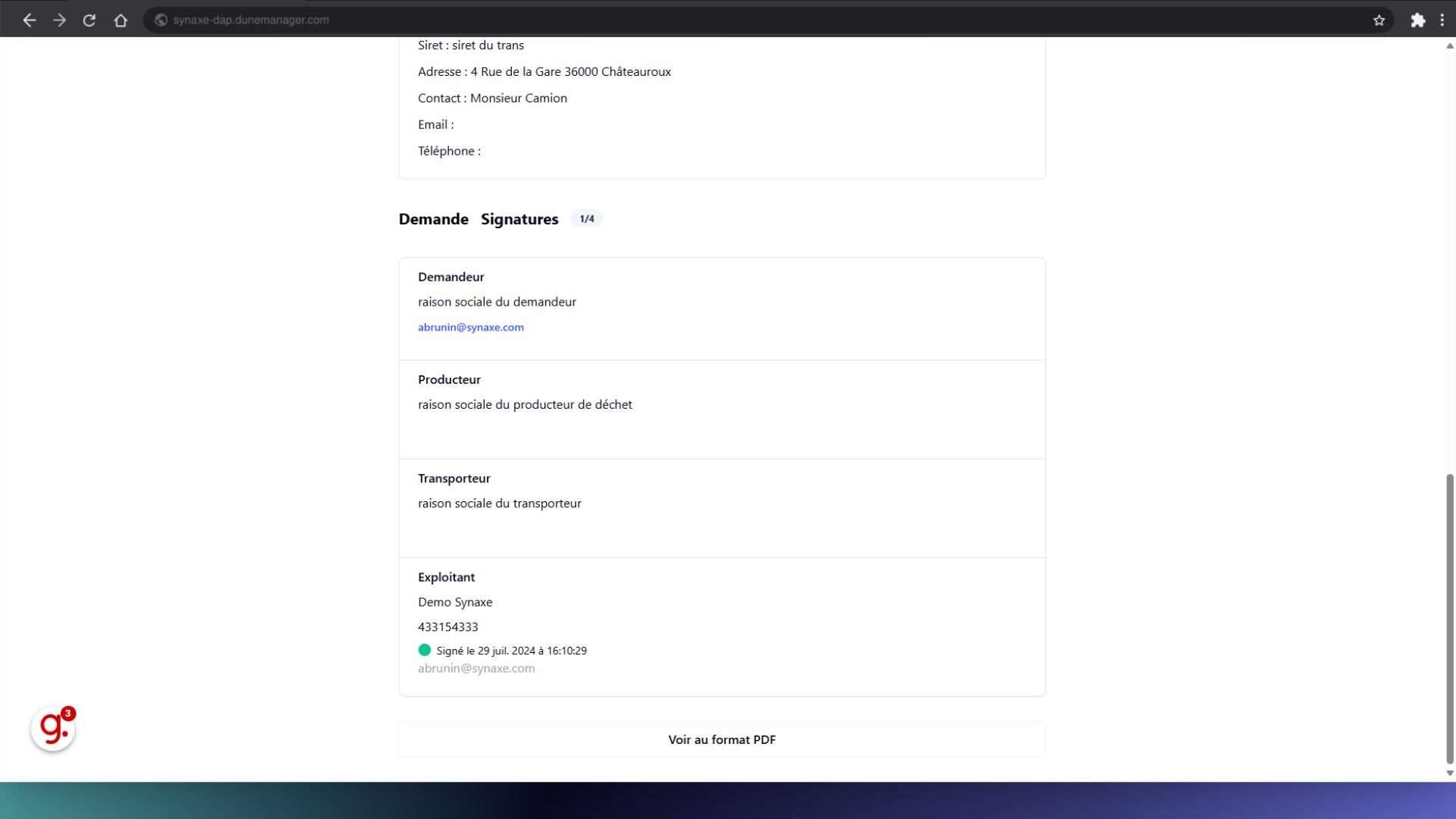Open browser three-dot menu
The width and height of the screenshot is (1456, 819).
(x=1442, y=20)
